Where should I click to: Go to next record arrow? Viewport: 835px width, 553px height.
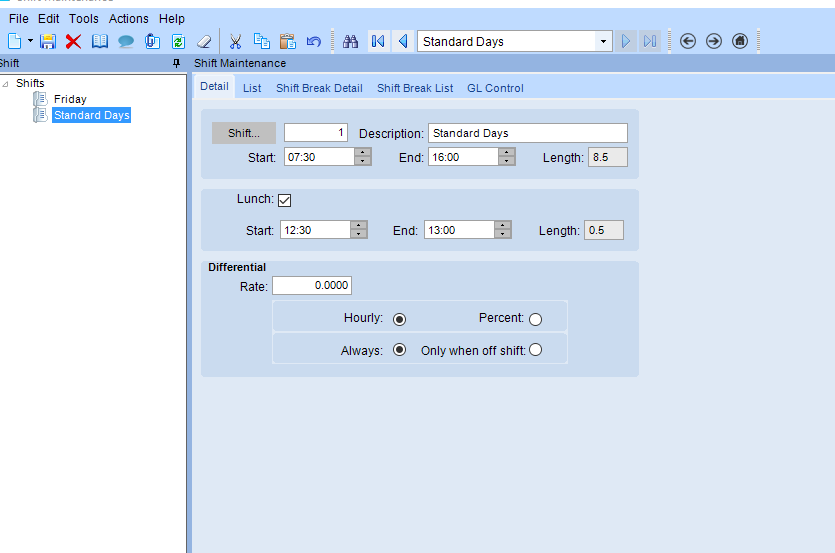click(x=626, y=41)
